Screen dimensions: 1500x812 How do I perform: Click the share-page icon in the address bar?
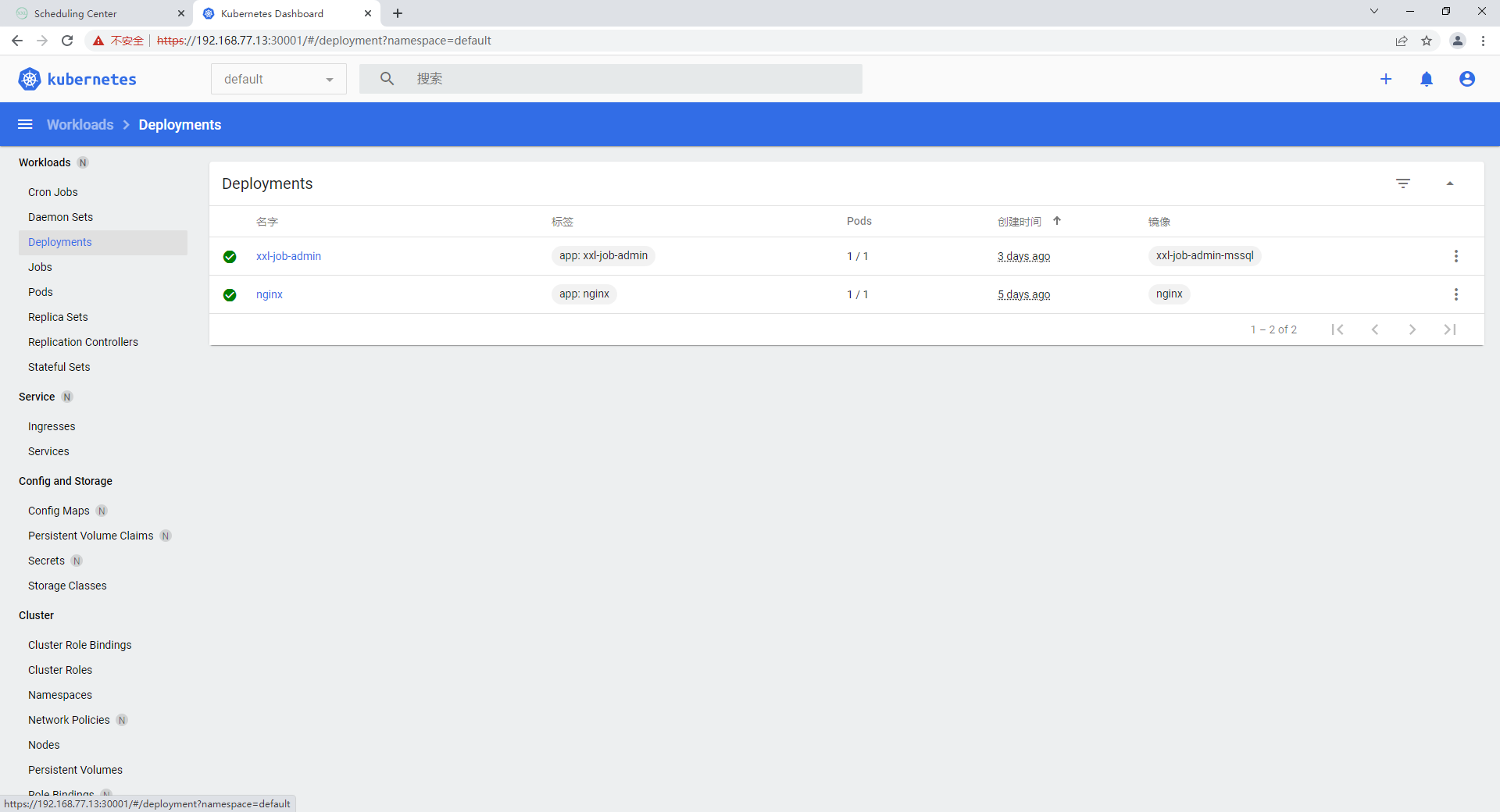1402,41
